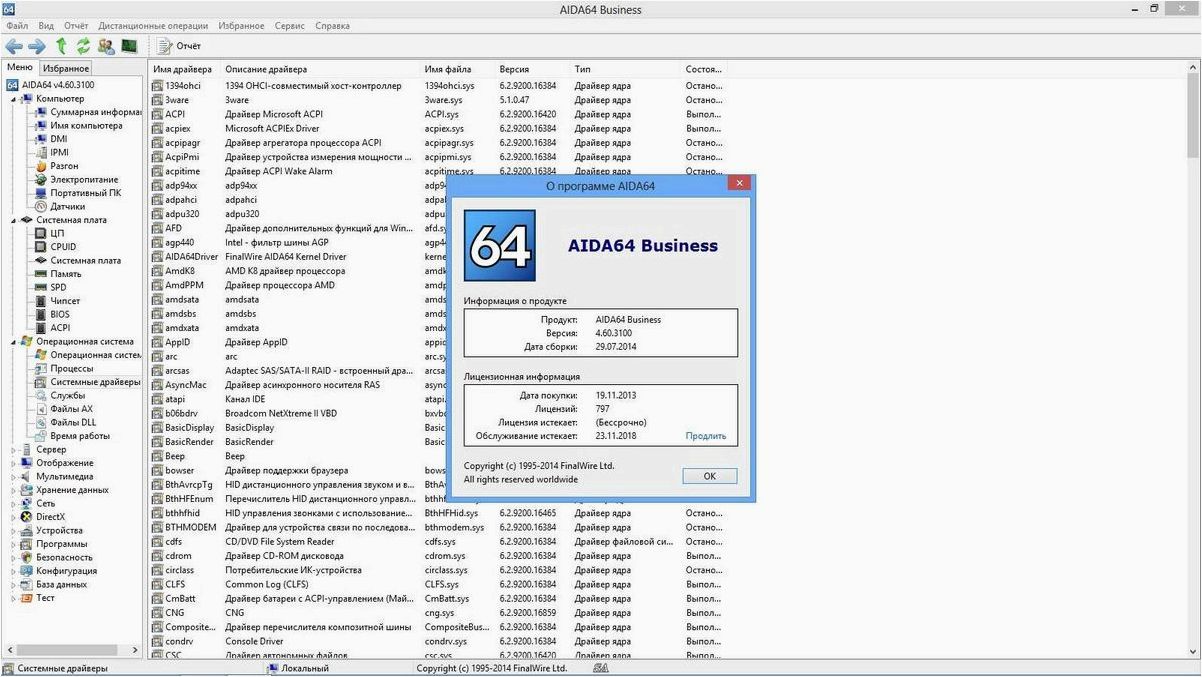Viewport: 1202px width, 677px height.
Task: Open the Справка menu
Action: point(332,25)
